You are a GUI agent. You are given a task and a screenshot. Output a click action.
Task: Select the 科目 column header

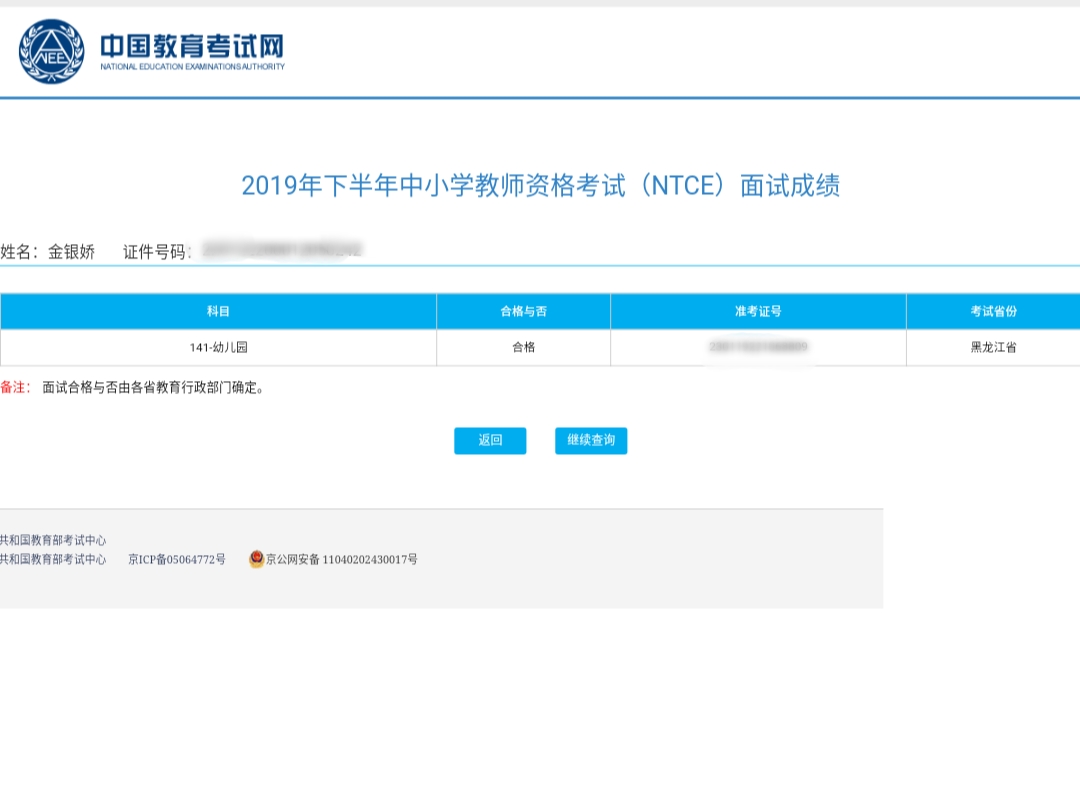coord(218,312)
